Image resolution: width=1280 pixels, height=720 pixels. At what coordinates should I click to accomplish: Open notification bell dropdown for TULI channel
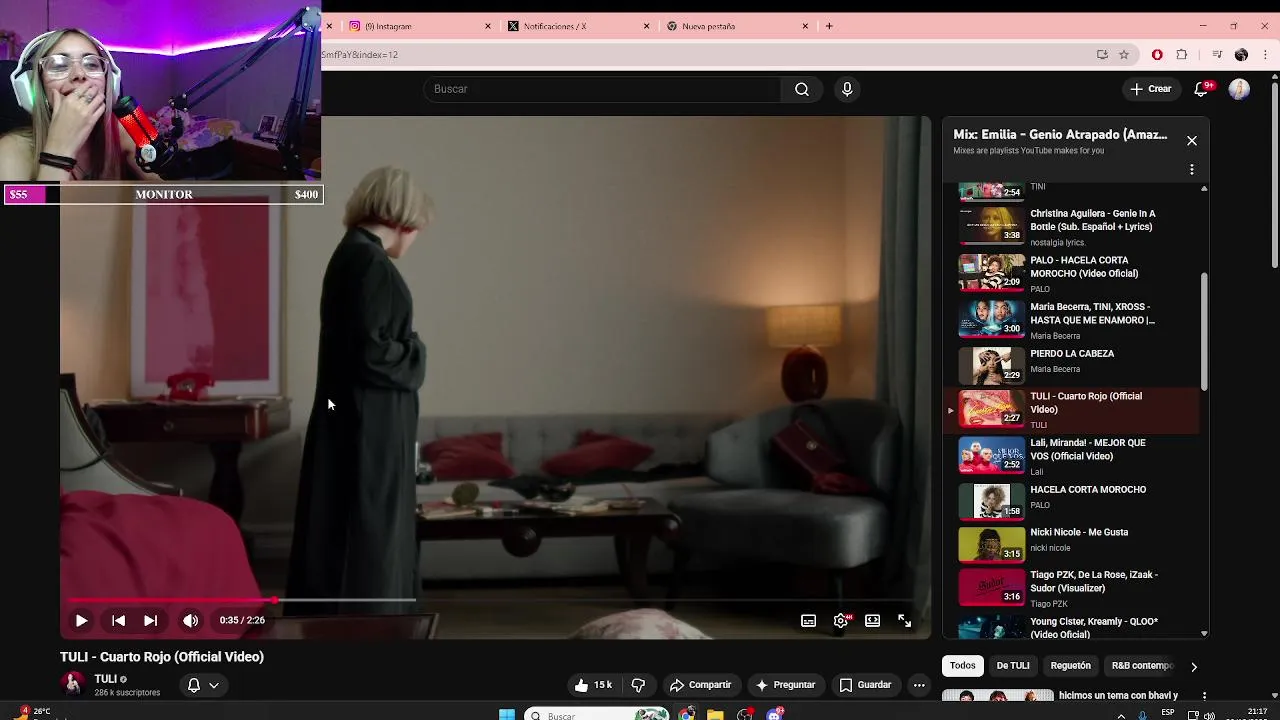tap(203, 685)
